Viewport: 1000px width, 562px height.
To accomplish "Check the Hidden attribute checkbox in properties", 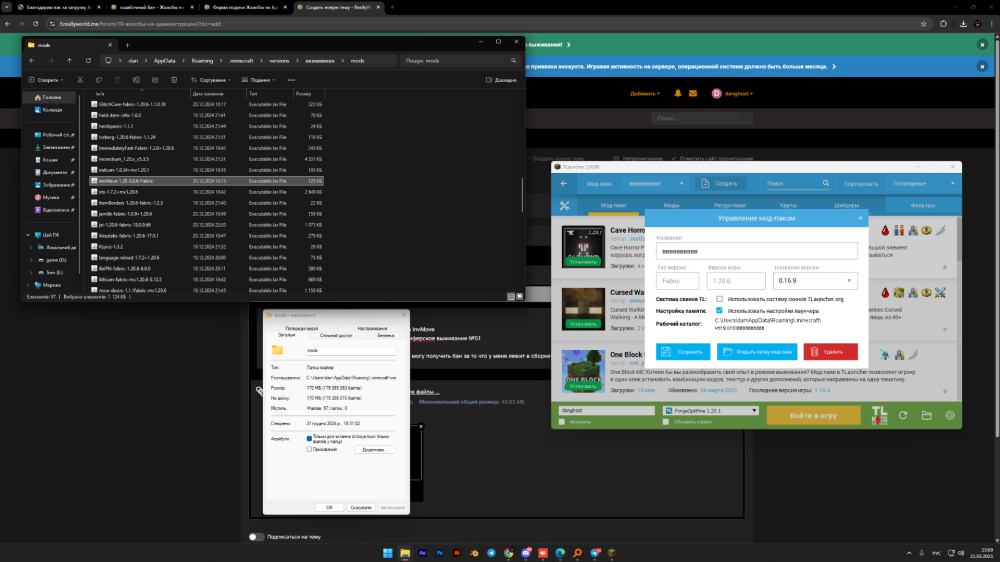I will (x=309, y=449).
